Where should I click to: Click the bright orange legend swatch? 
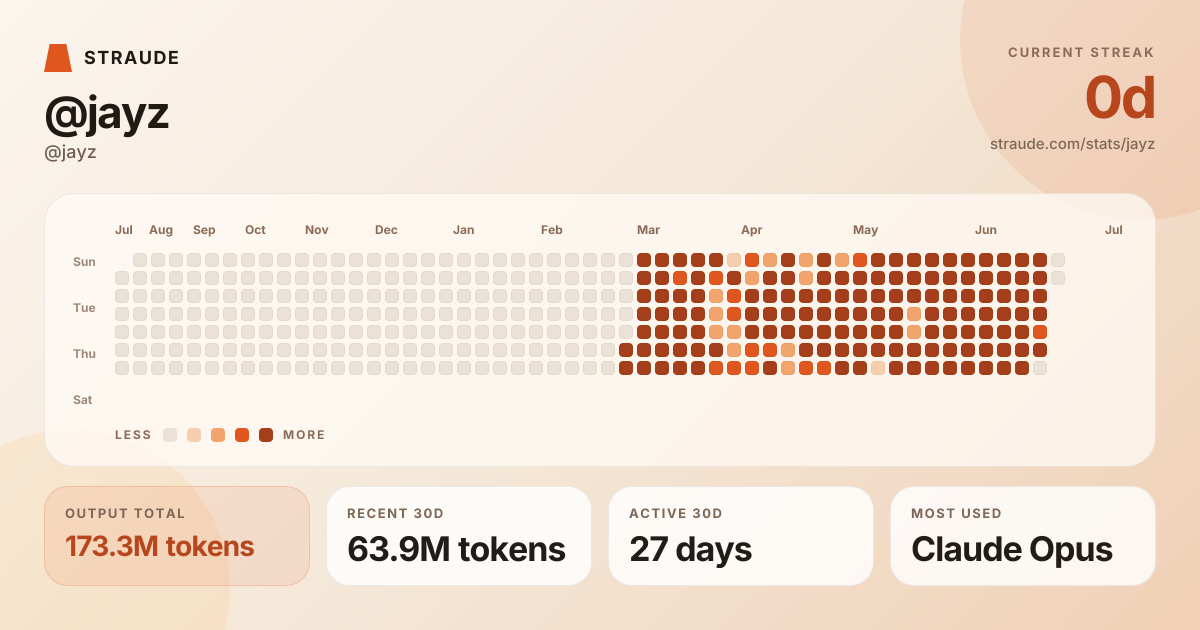(x=242, y=435)
